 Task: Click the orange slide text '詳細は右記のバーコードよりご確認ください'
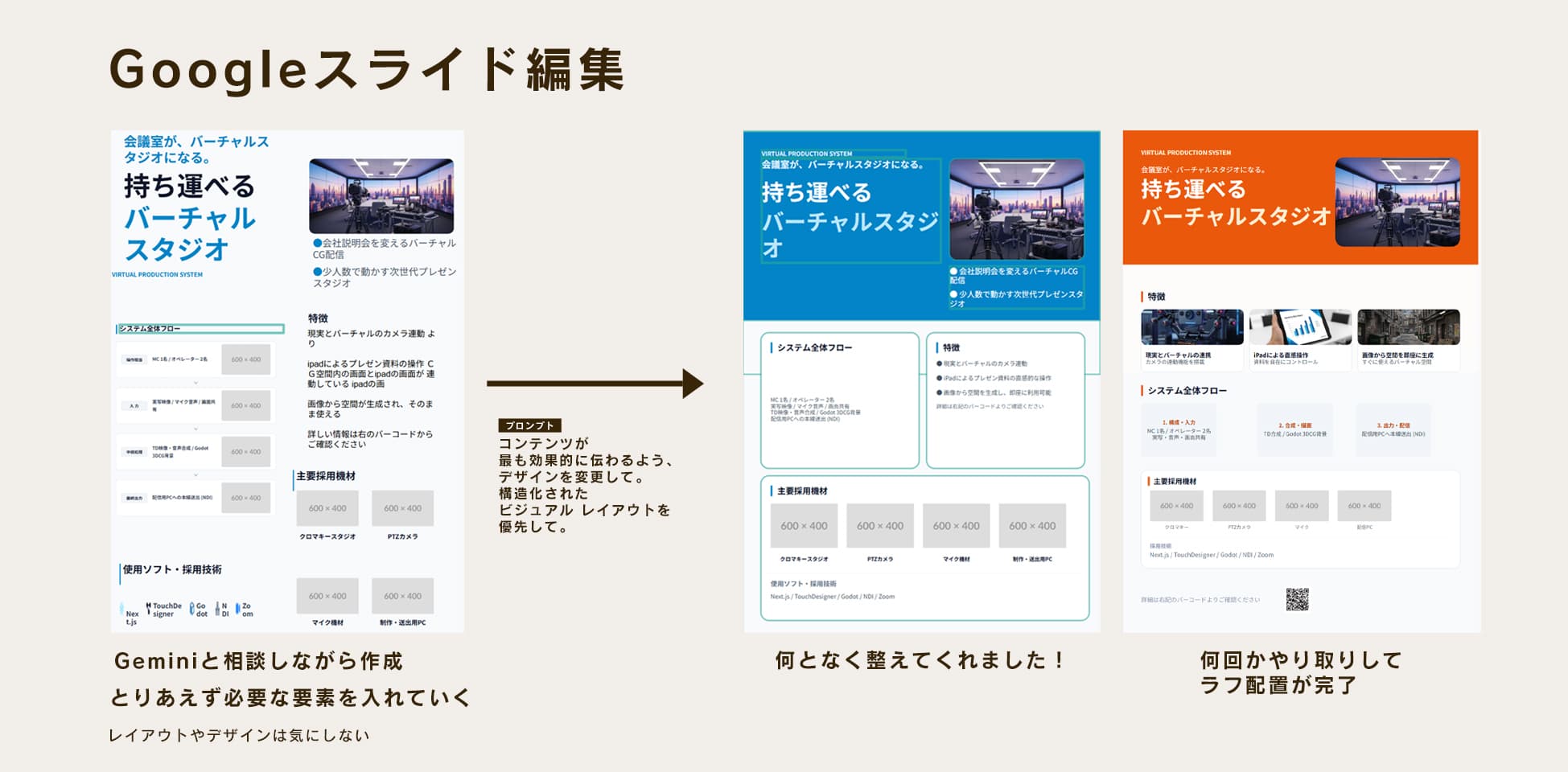tap(1200, 600)
